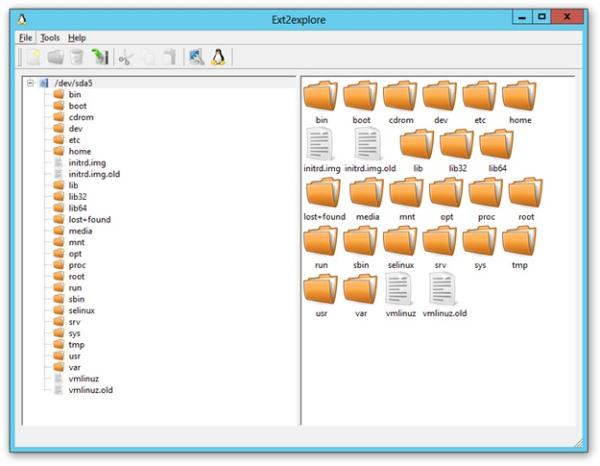Click the lib folder icon in right pane
This screenshot has height=466, width=600.
[417, 144]
